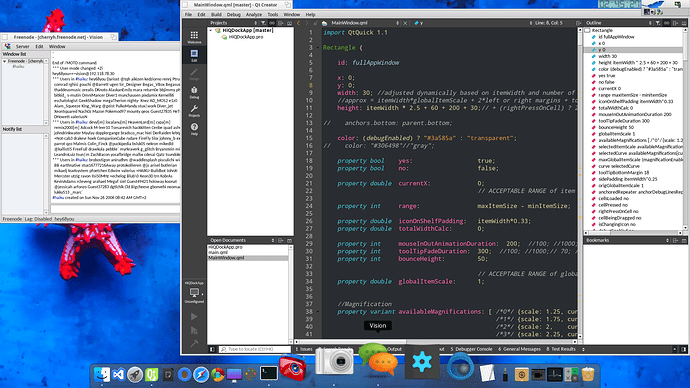
Task: Click the Start Debugging button
Action: [x=194, y=330]
